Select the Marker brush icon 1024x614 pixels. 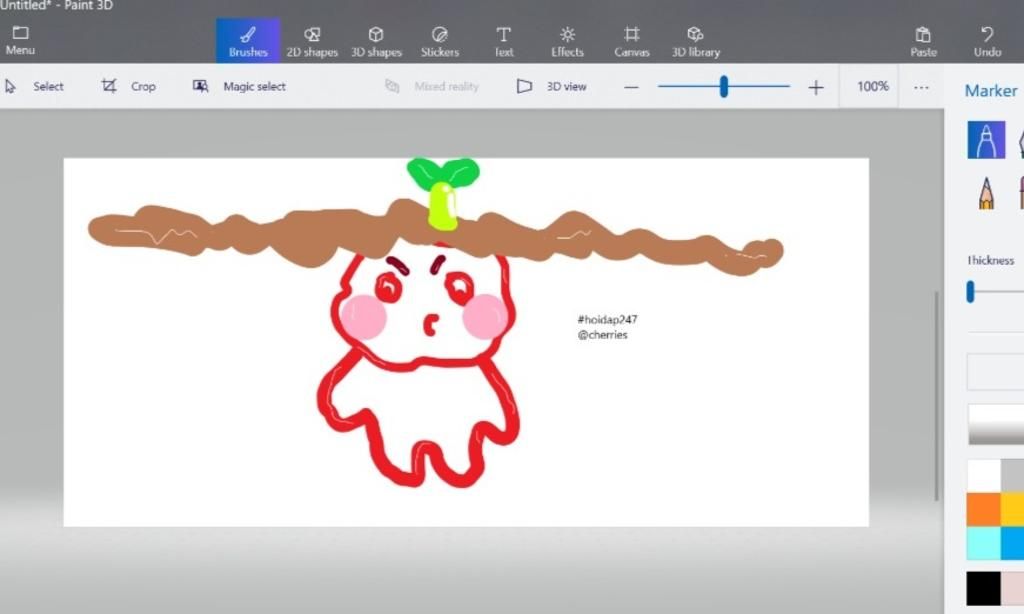click(986, 140)
